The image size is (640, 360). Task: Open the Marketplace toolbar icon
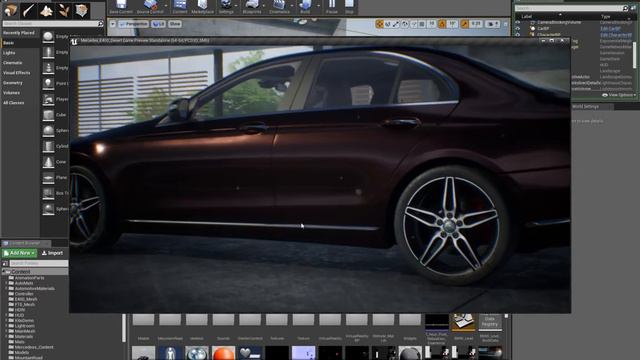click(202, 7)
